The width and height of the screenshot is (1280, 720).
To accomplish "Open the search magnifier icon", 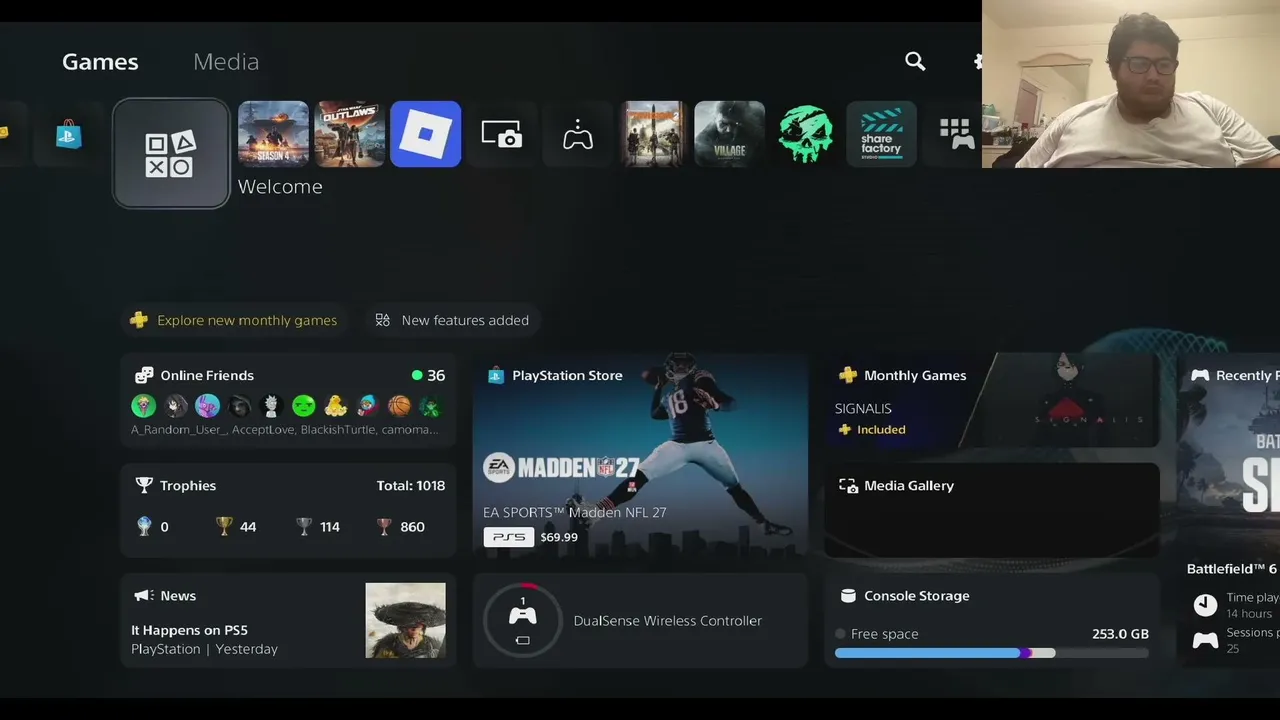I will 915,62.
